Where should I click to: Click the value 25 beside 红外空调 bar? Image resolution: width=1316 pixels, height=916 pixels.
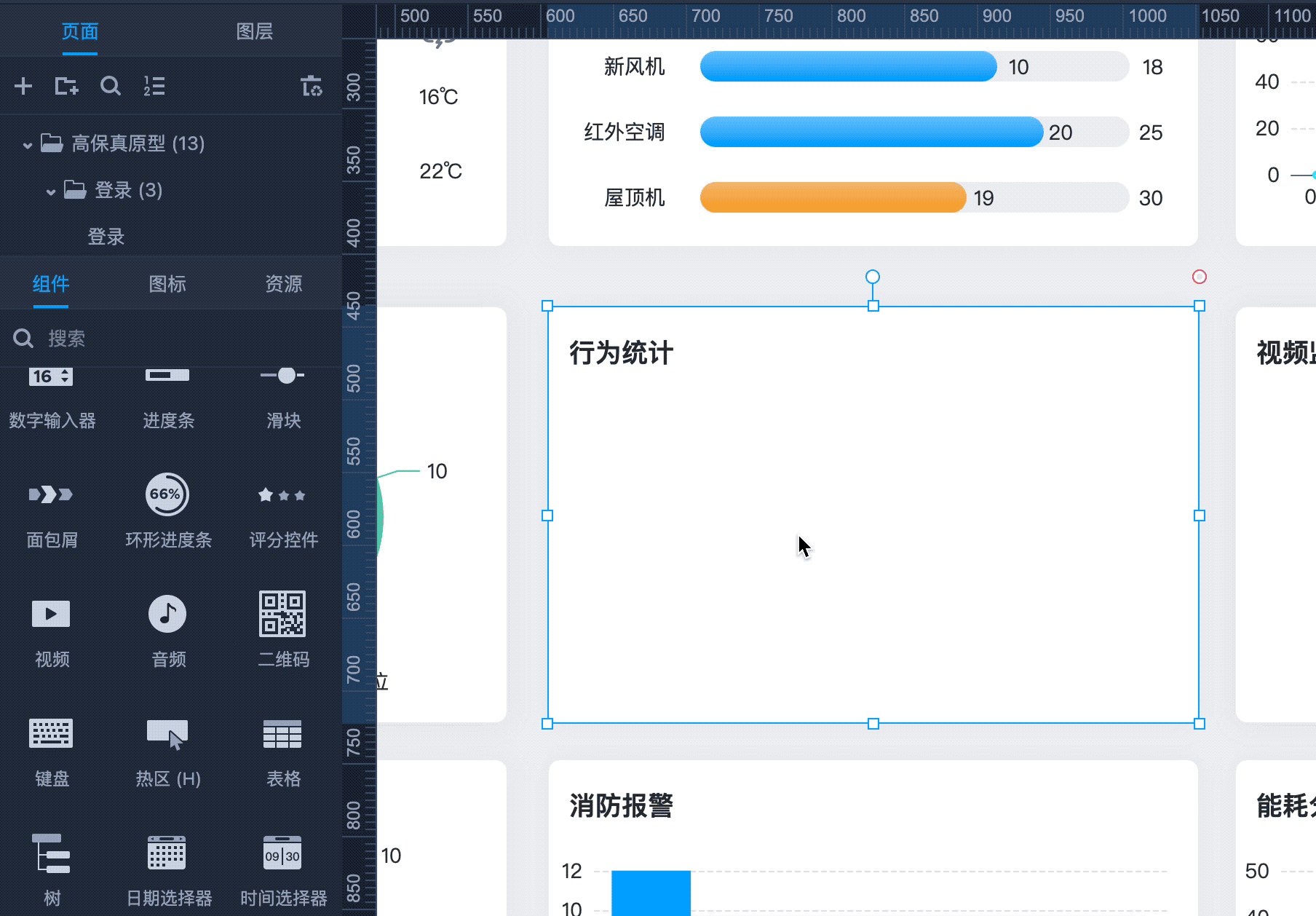point(1151,133)
